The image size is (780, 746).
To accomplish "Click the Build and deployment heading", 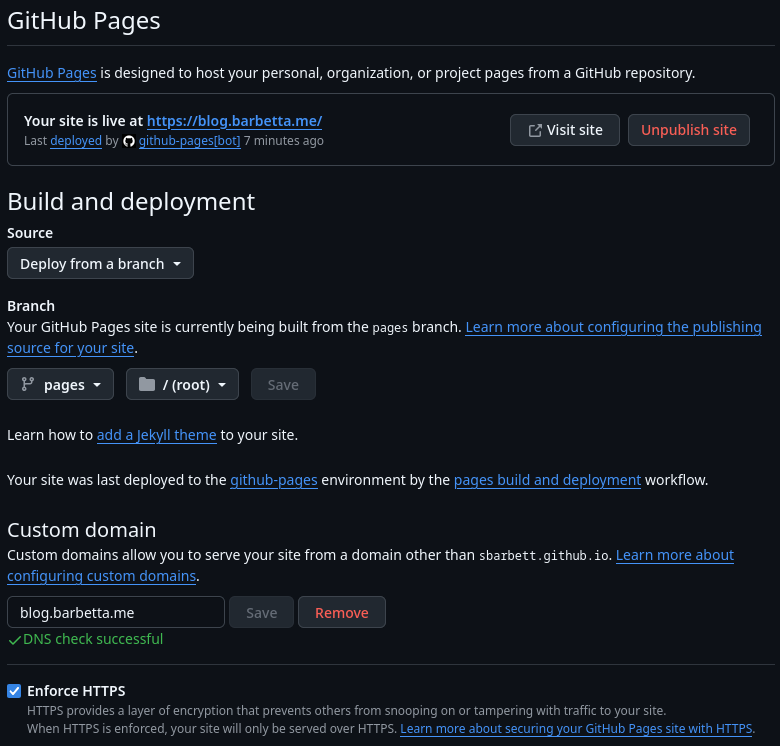I will click(131, 202).
